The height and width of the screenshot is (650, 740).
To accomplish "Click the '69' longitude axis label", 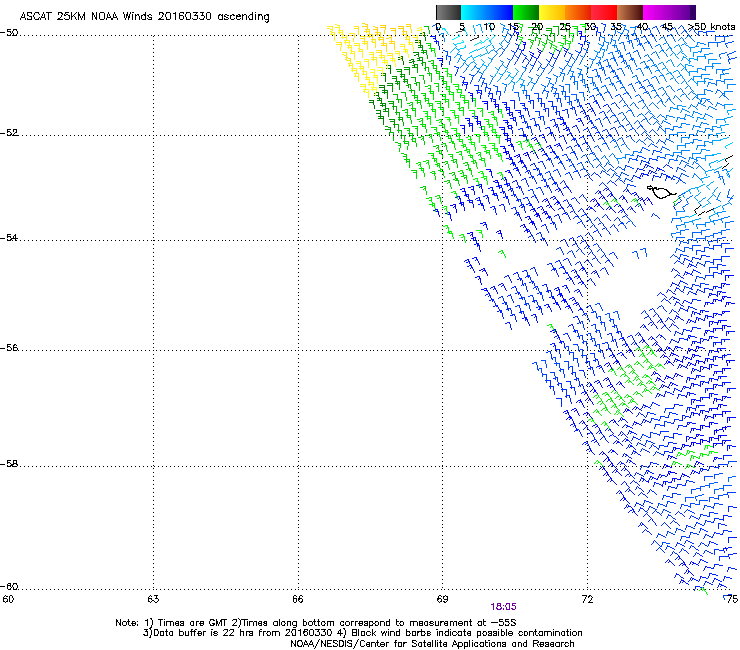I will pyautogui.click(x=442, y=599).
